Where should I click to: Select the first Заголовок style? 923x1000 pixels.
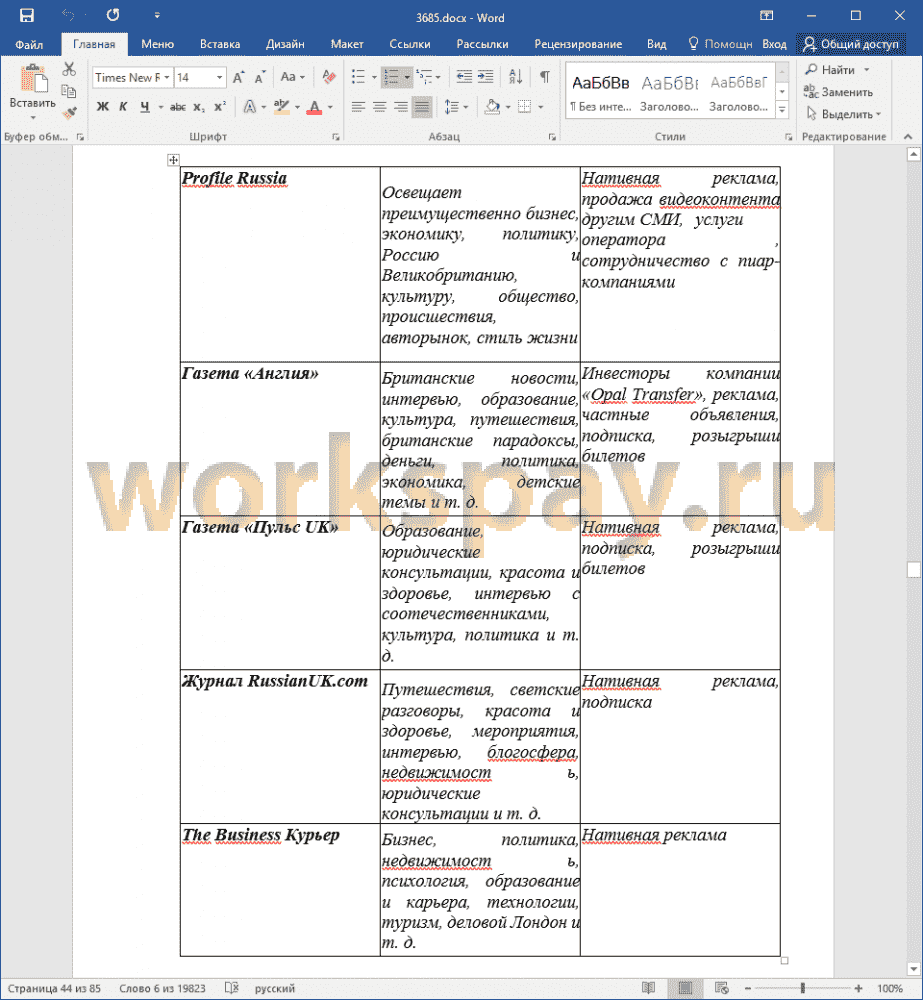(x=670, y=91)
